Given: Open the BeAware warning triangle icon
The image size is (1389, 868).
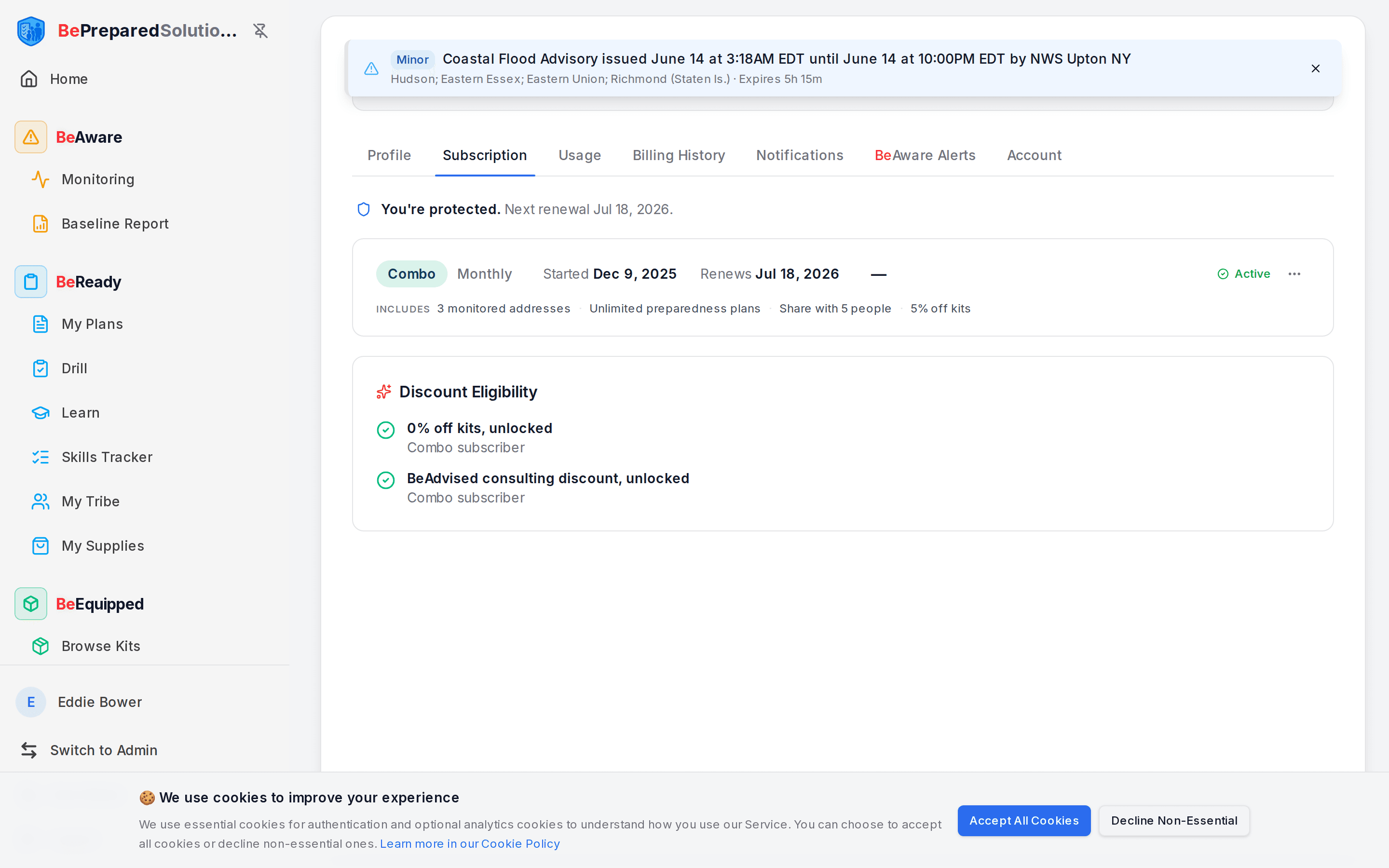Looking at the screenshot, I should coord(31,137).
